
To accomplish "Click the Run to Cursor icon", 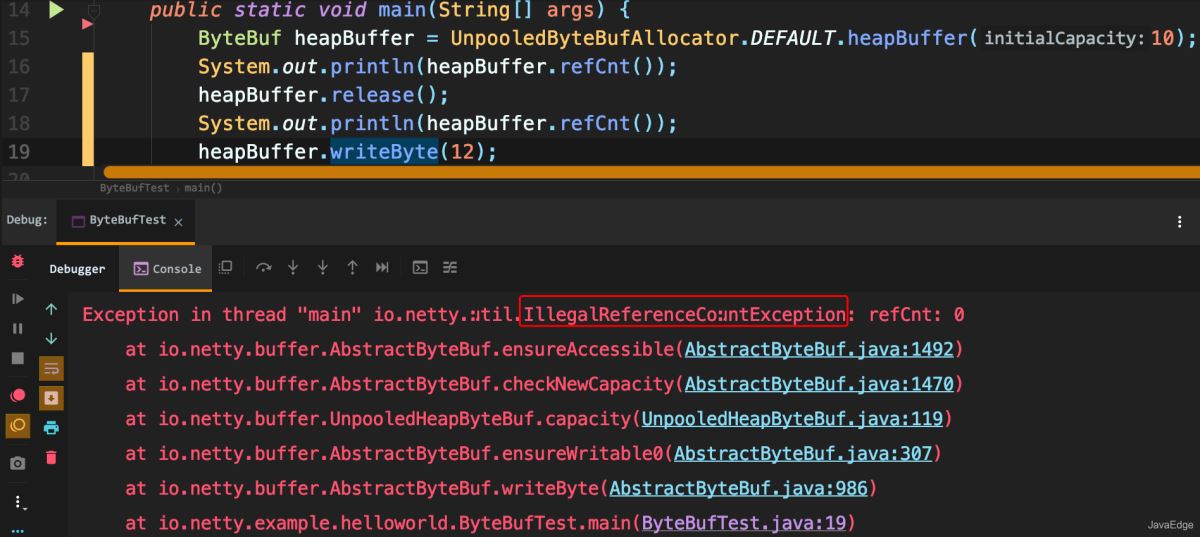I will point(382,268).
